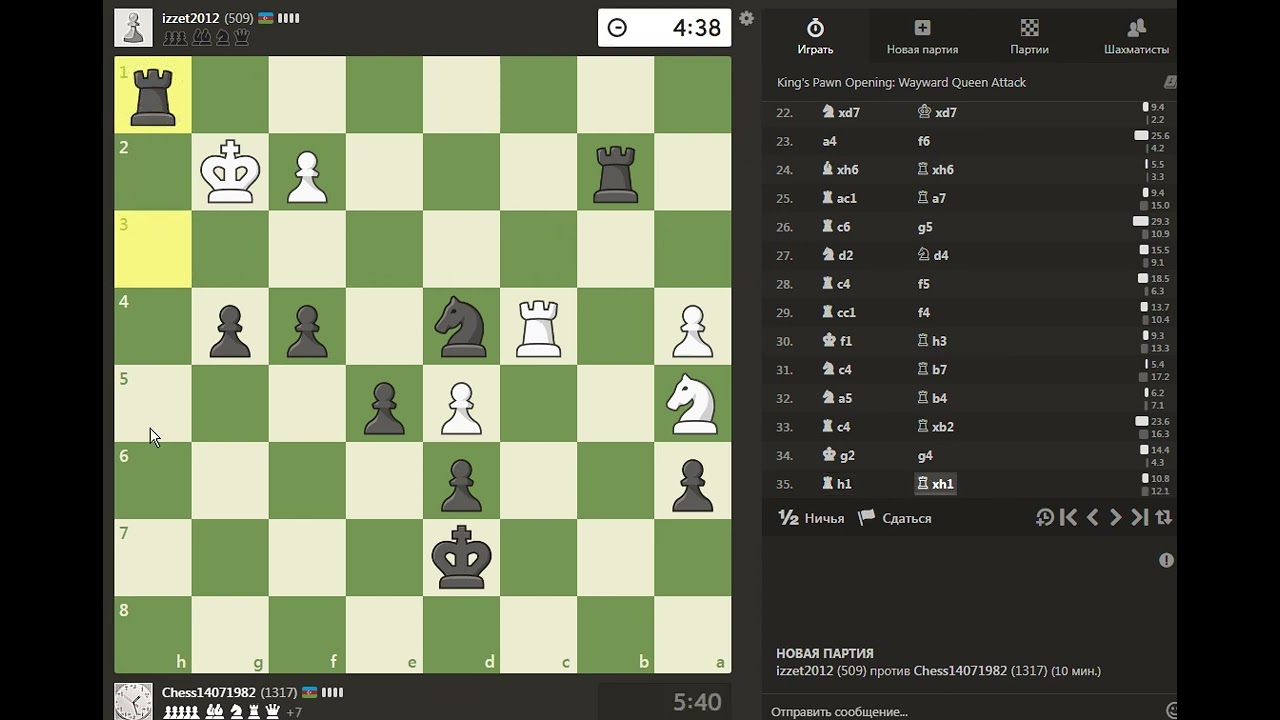This screenshot has width=1280, height=720.
Task: Click the top player's clock showing 4:38
Action: tap(665, 28)
